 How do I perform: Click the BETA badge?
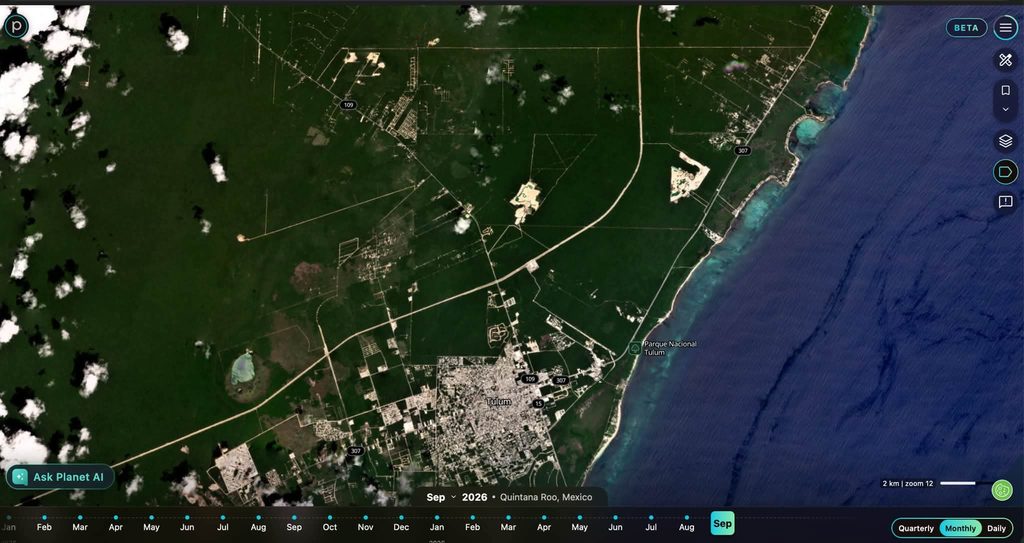click(x=967, y=27)
